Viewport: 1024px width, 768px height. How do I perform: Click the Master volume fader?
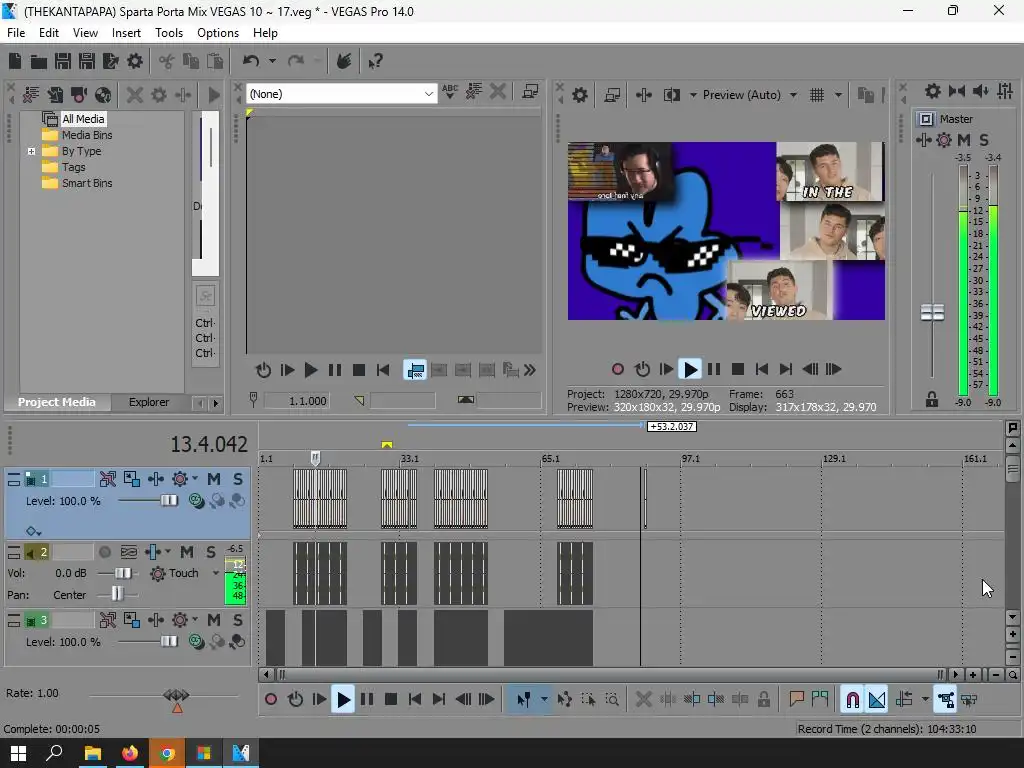[932, 313]
